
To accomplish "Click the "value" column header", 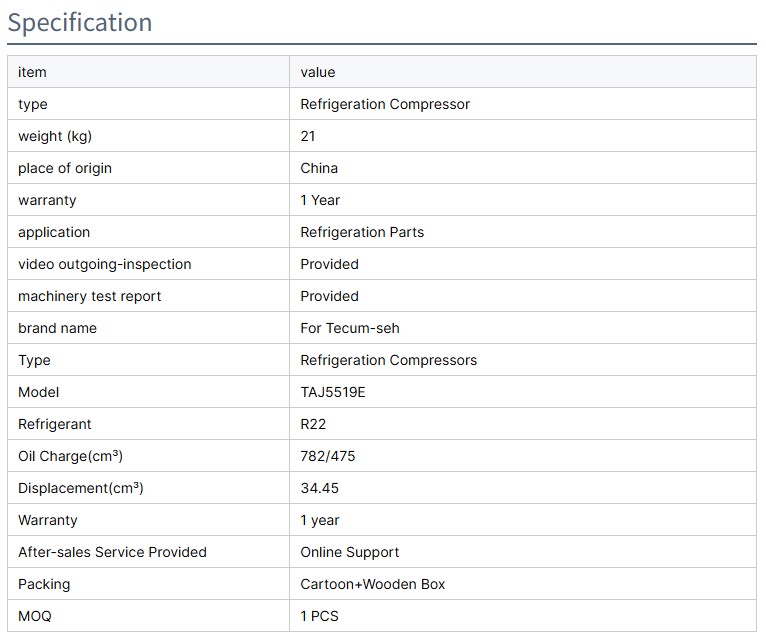I will [x=318, y=72].
